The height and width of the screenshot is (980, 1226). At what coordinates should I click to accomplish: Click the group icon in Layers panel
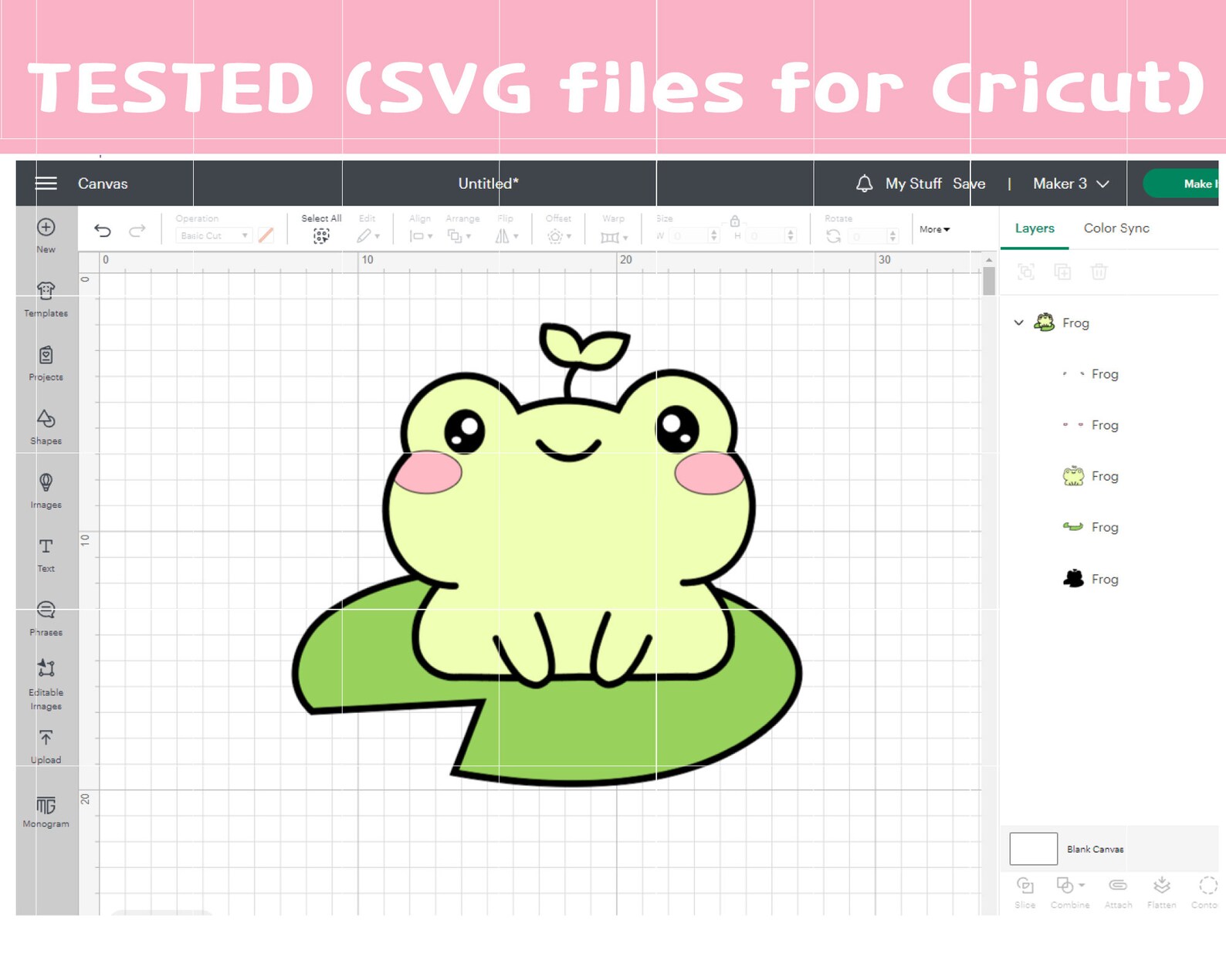[x=1026, y=272]
